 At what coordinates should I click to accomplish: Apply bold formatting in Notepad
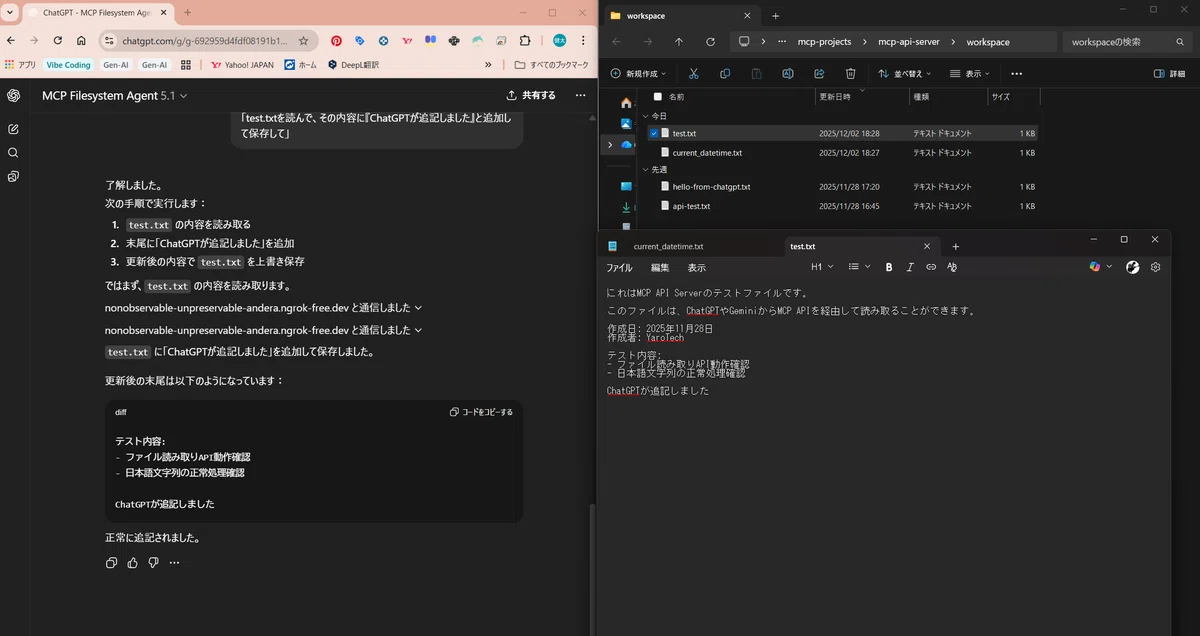[x=890, y=267]
